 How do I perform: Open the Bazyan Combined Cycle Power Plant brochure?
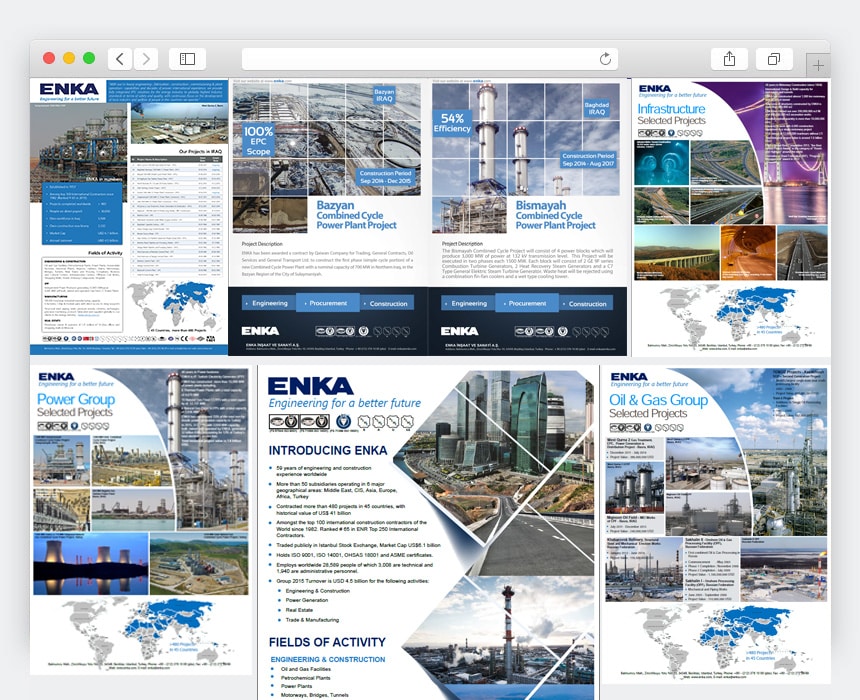[x=328, y=217]
